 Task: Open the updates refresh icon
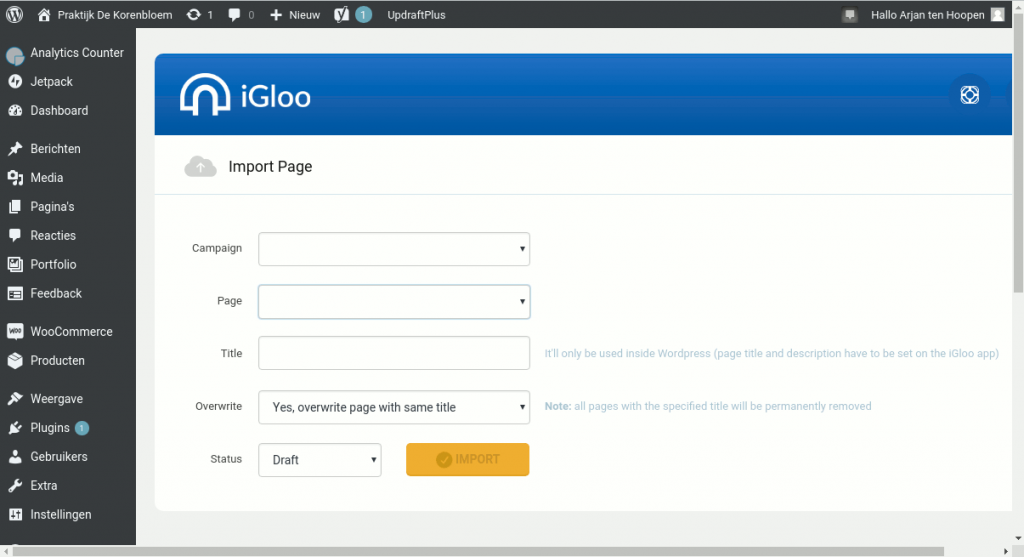193,15
